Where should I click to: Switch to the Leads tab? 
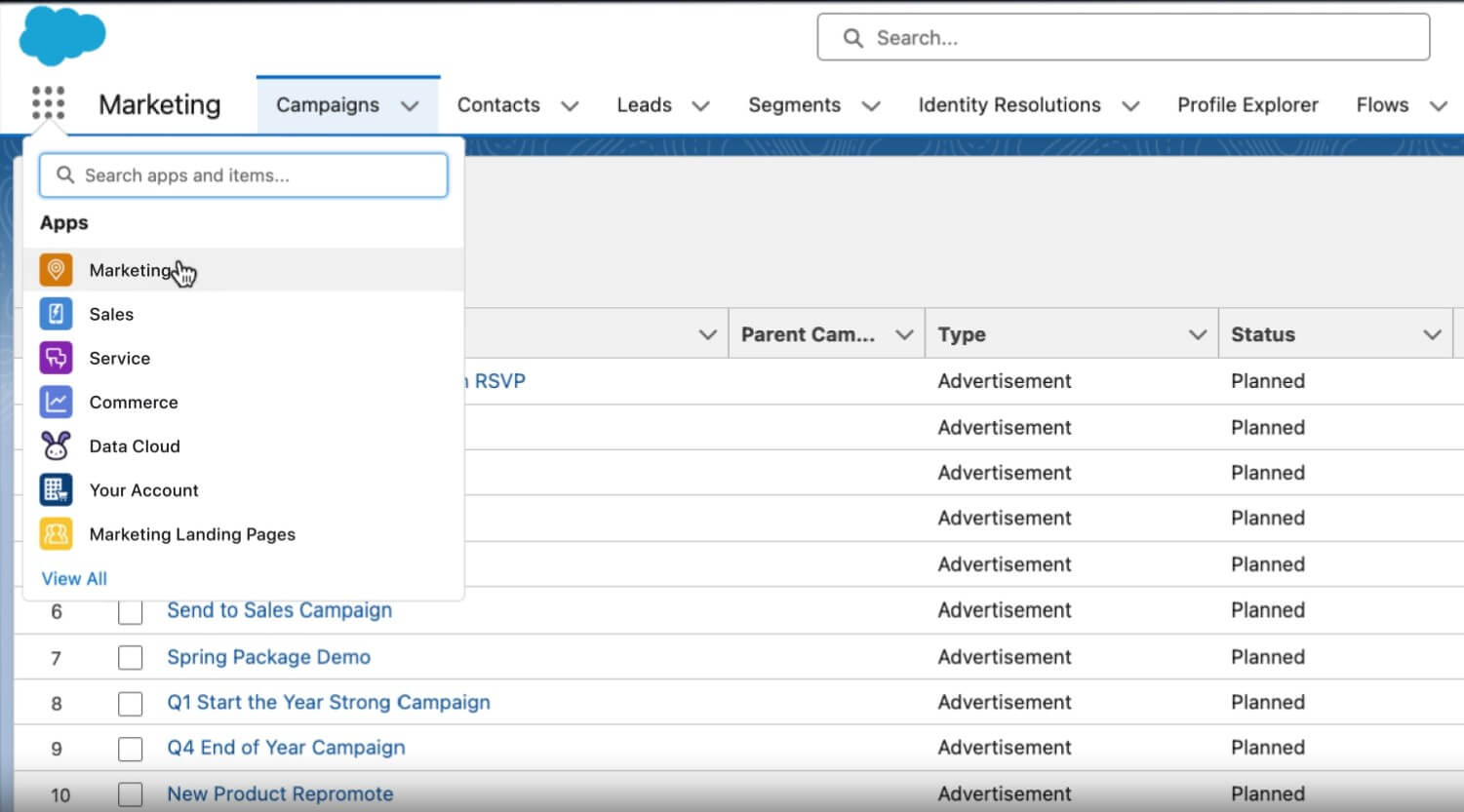[644, 104]
